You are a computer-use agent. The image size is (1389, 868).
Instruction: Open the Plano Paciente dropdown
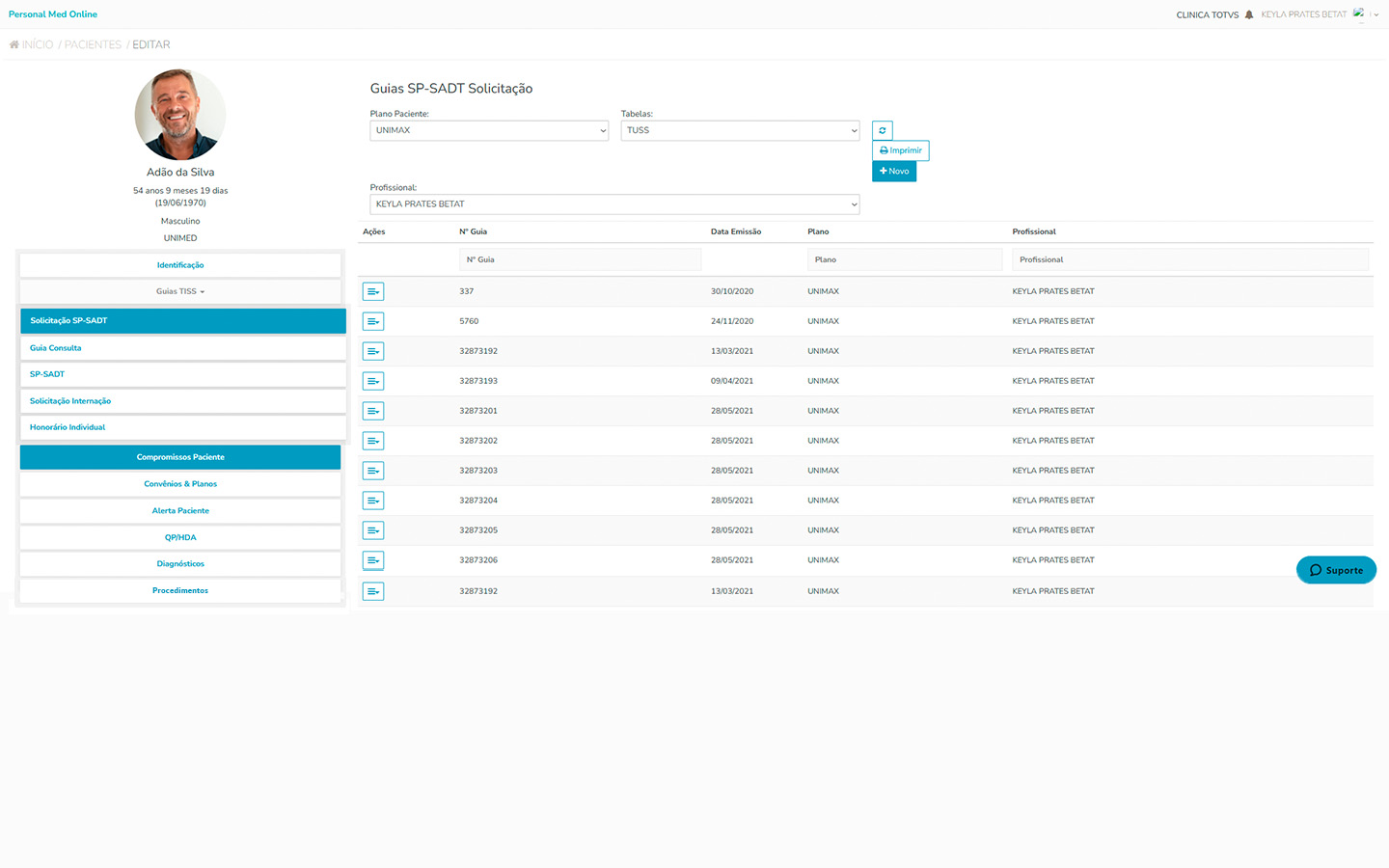pyautogui.click(x=489, y=130)
